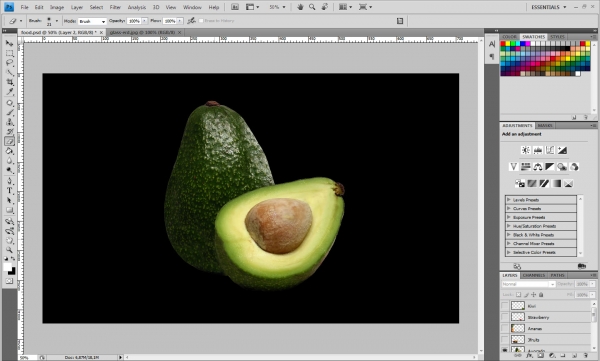Add a Curves adjustment

(550, 150)
